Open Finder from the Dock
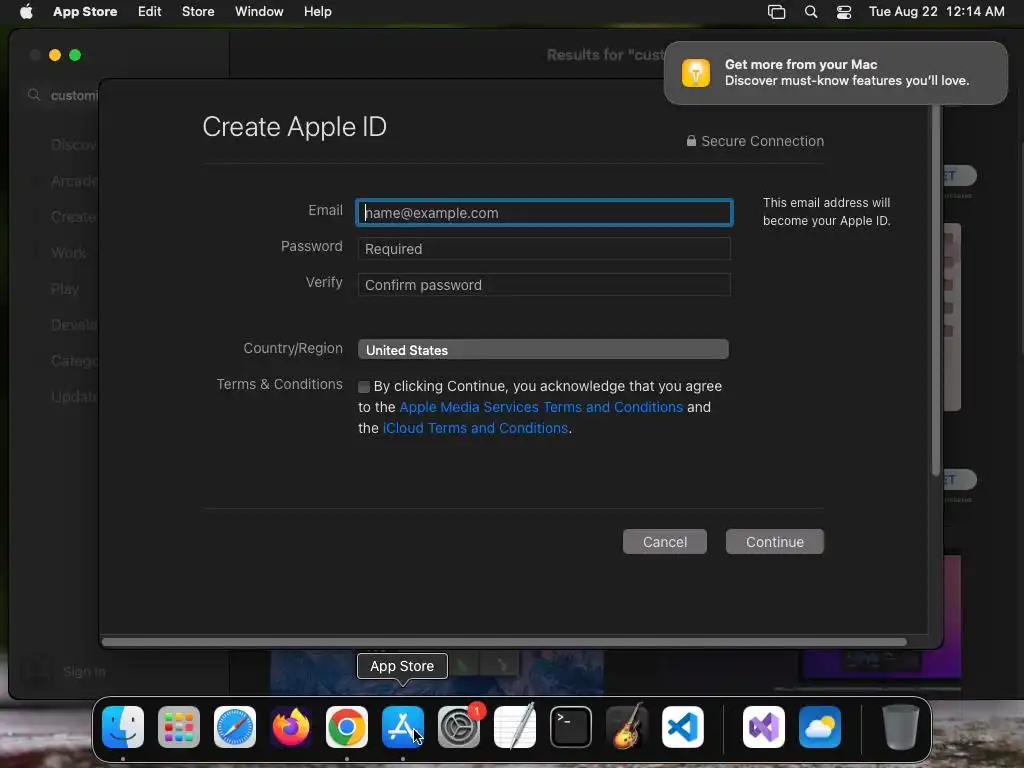The image size is (1024, 768). coord(123,727)
